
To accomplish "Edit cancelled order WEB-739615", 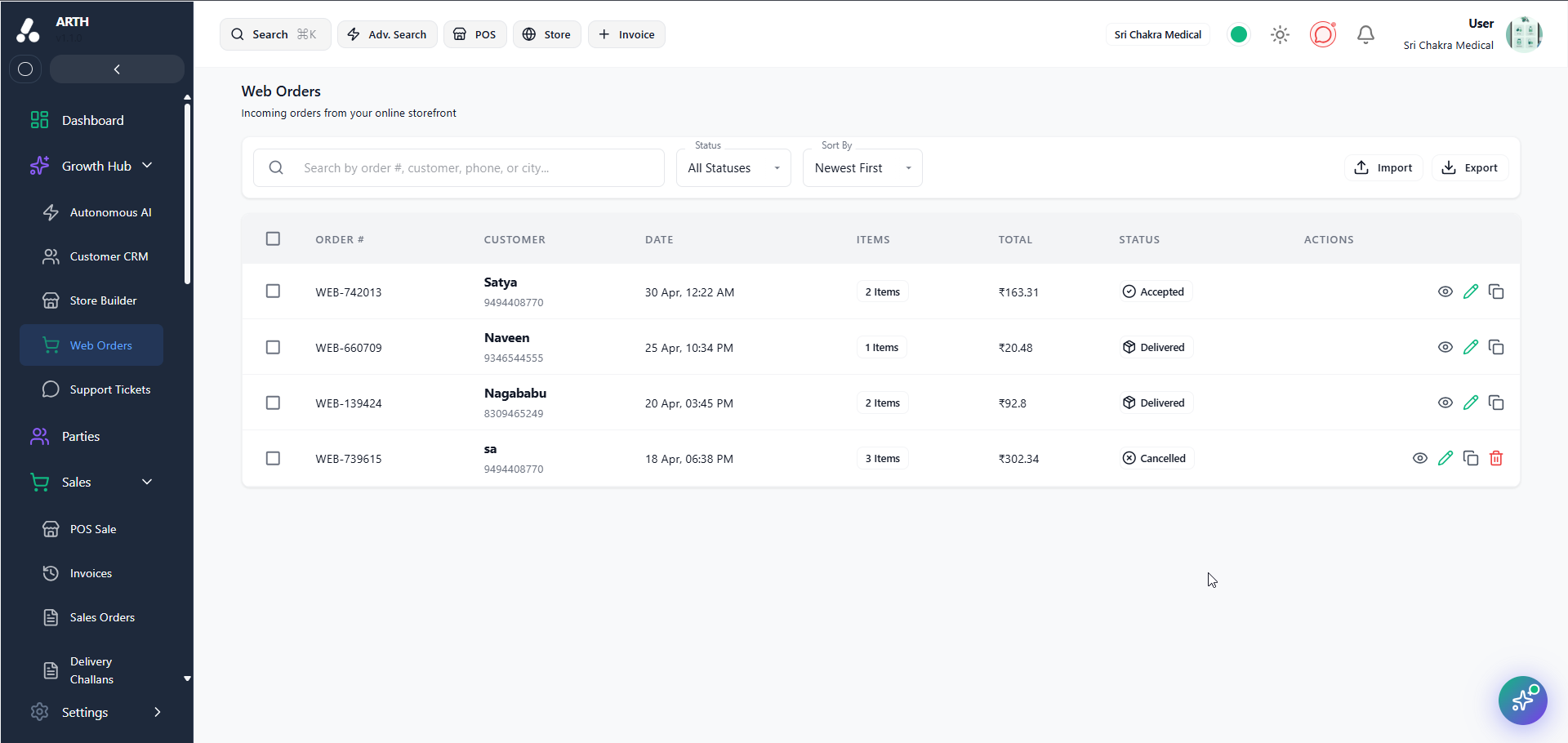I will coord(1445,458).
